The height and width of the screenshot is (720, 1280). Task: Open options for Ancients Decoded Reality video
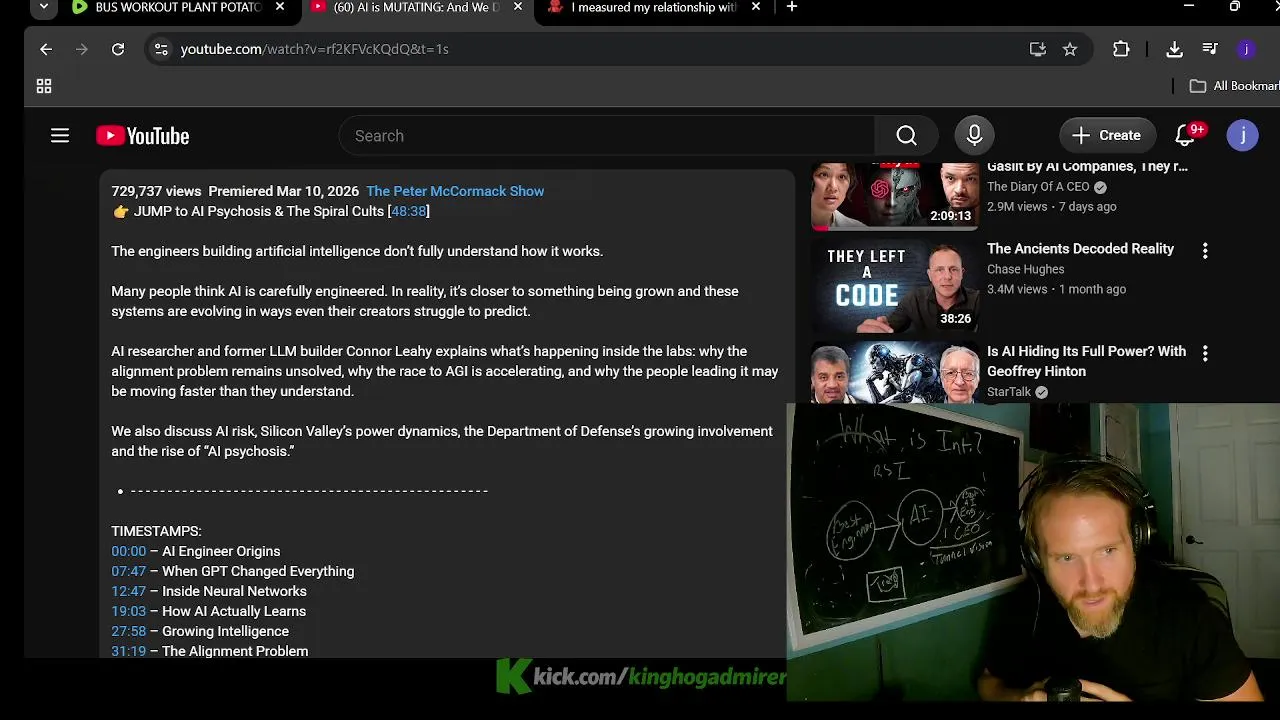[x=1205, y=251]
